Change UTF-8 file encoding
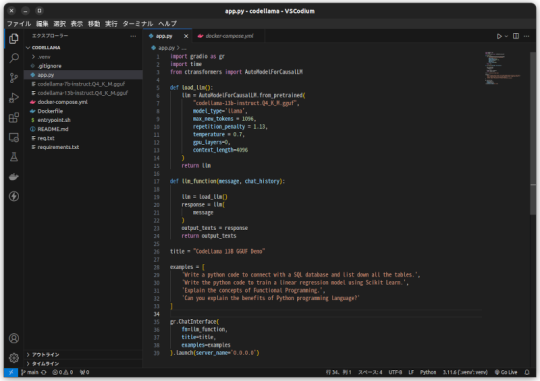The width and height of the screenshot is (540, 381). coord(395,372)
